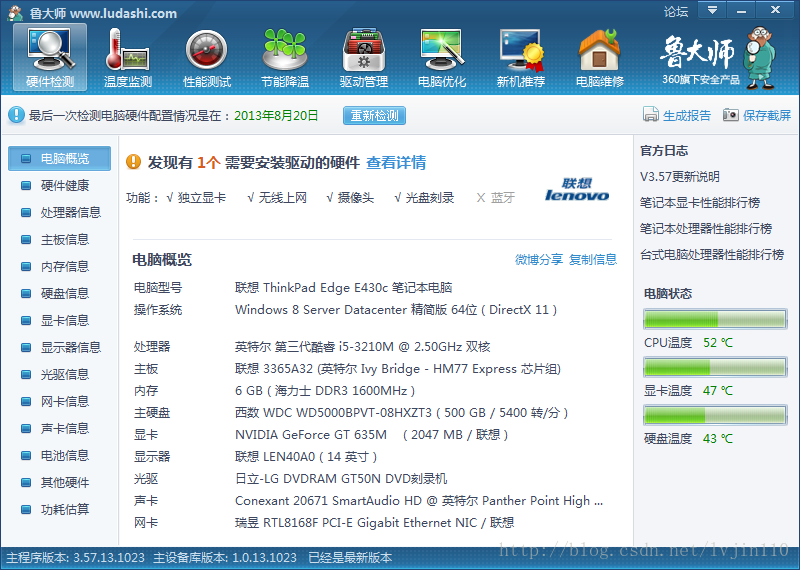The height and width of the screenshot is (570, 800).
Task: Click the CPU温度 temperature bar
Action: point(715,319)
